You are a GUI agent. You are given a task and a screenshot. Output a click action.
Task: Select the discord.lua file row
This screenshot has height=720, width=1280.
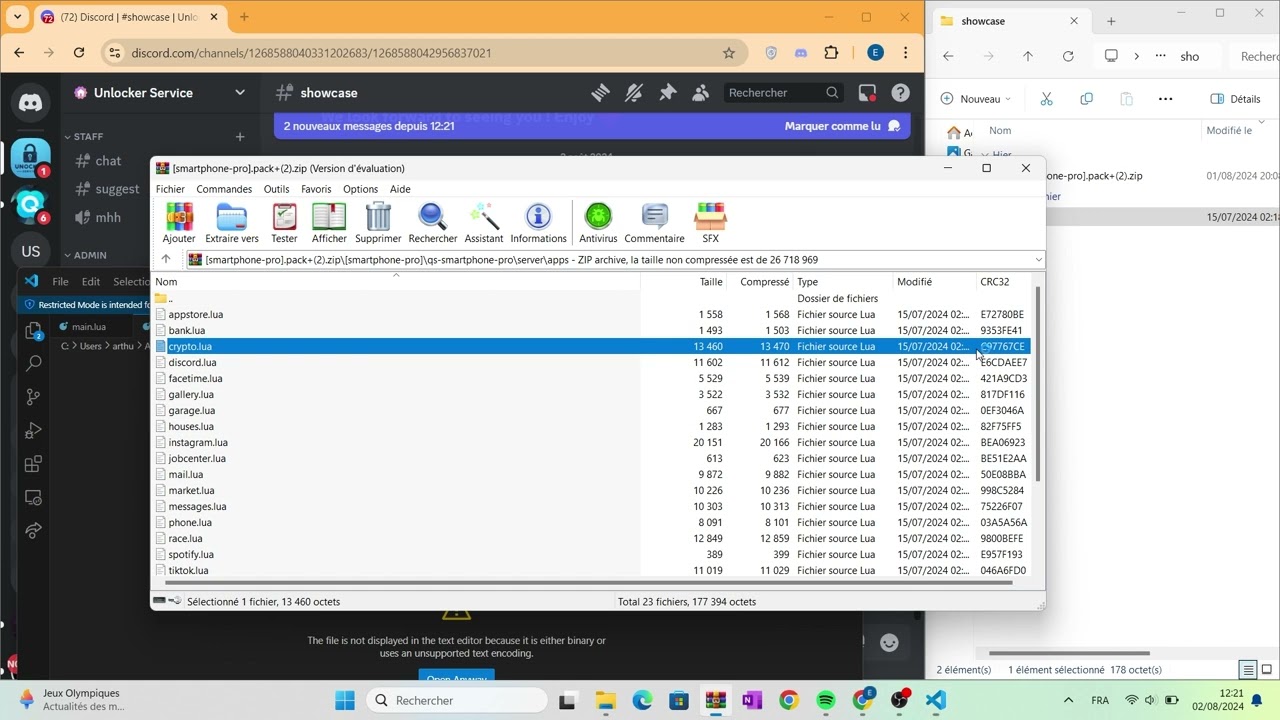(x=591, y=362)
